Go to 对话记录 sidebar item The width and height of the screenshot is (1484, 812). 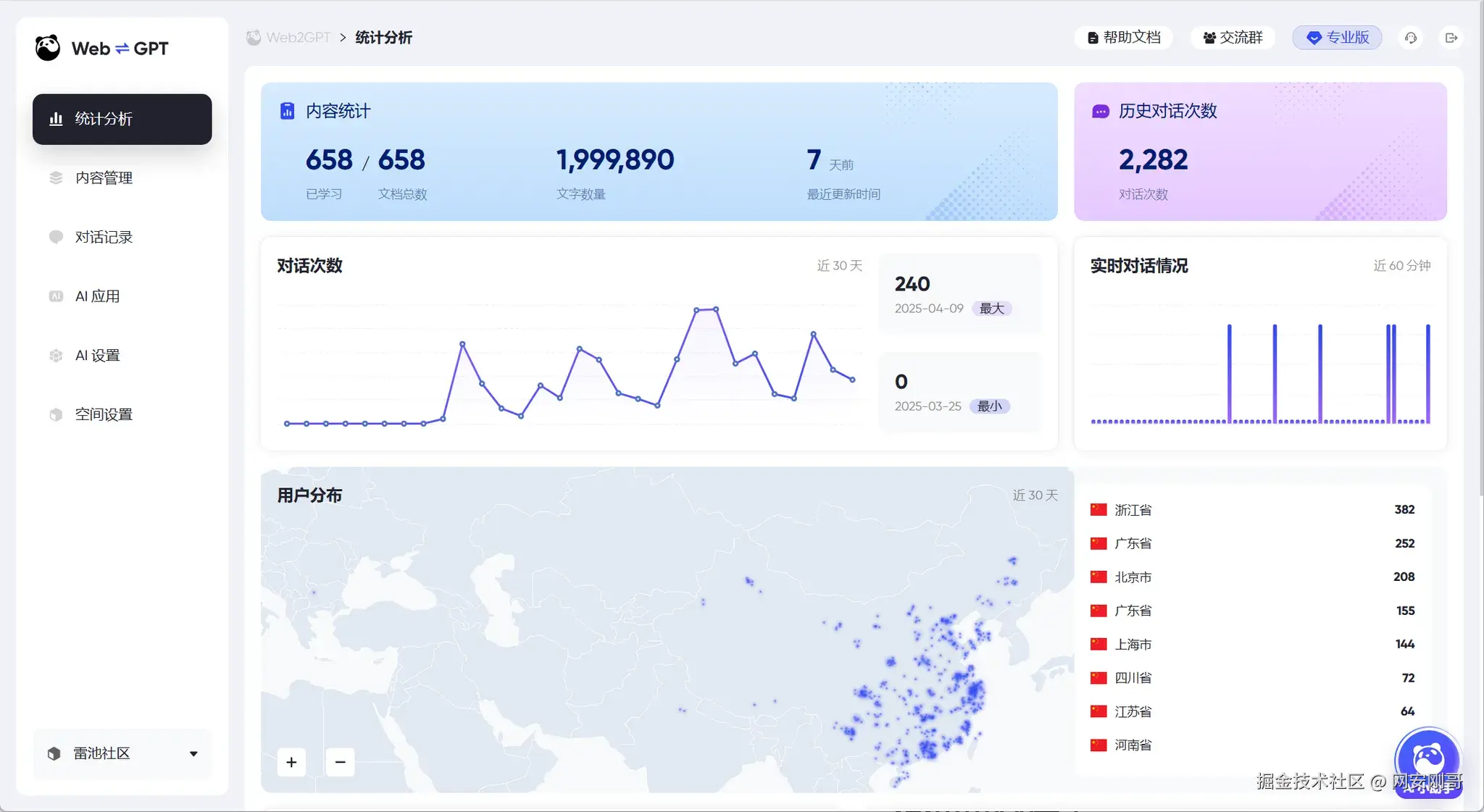[104, 237]
